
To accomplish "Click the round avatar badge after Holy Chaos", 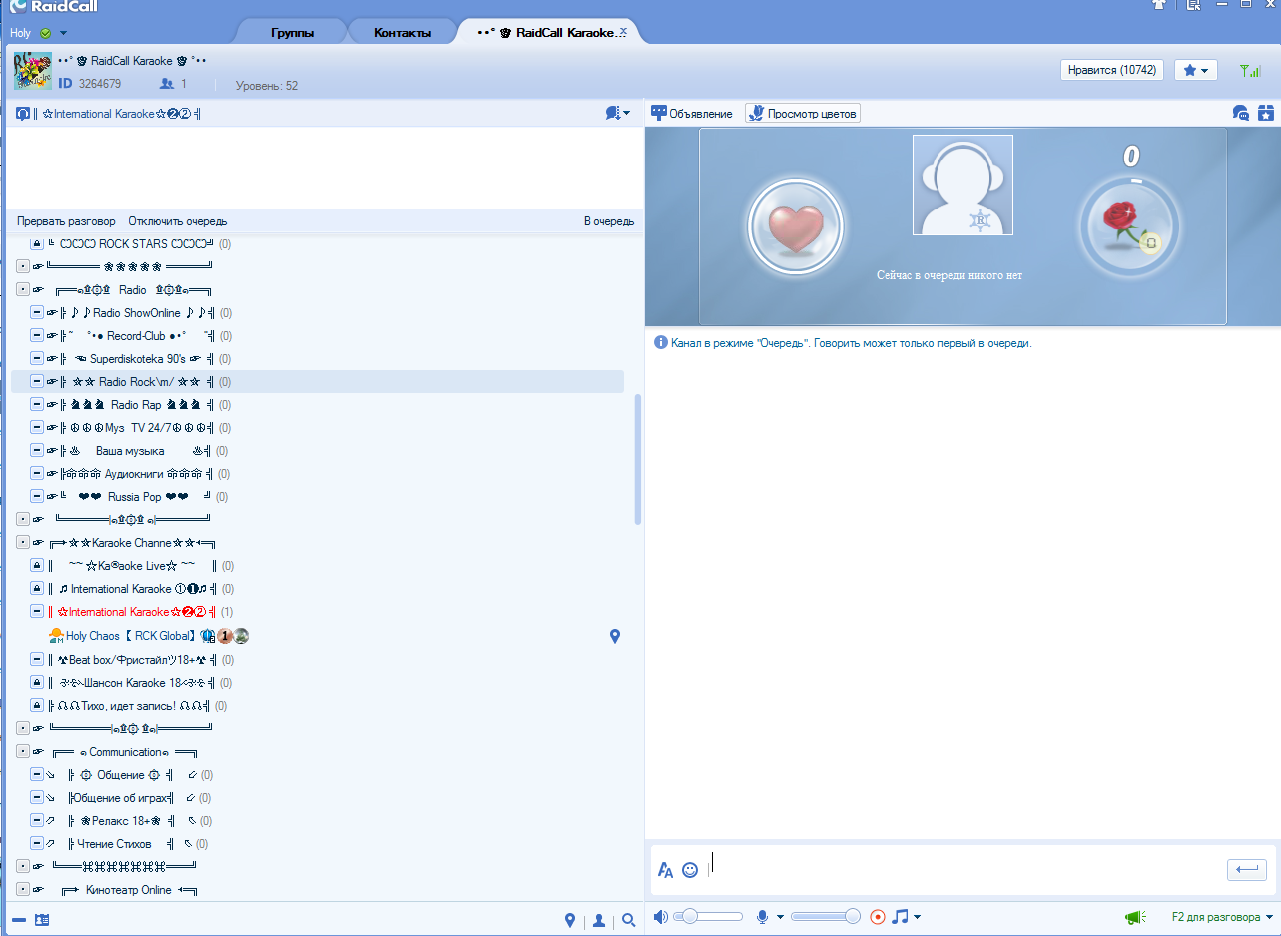I will (241, 636).
